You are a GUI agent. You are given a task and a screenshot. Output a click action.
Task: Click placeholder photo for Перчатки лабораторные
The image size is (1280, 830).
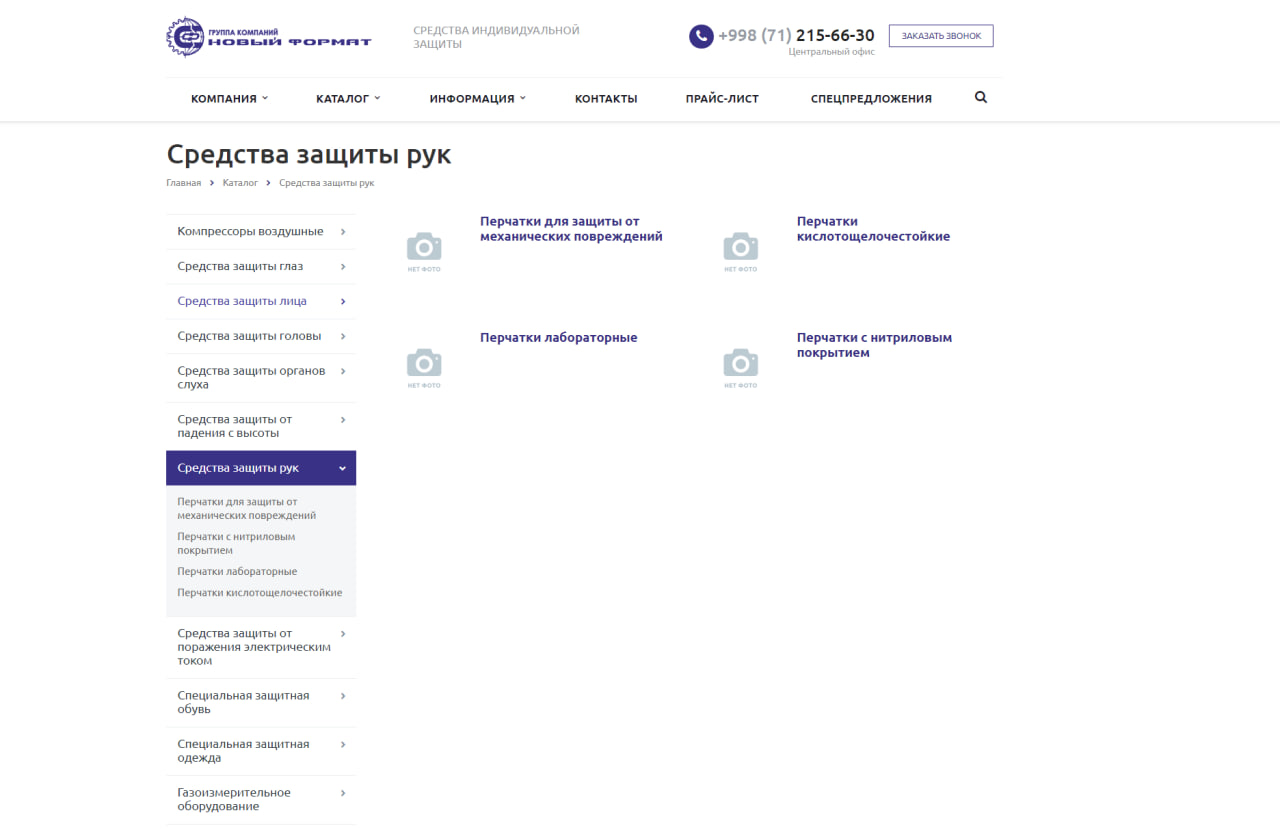pos(424,368)
